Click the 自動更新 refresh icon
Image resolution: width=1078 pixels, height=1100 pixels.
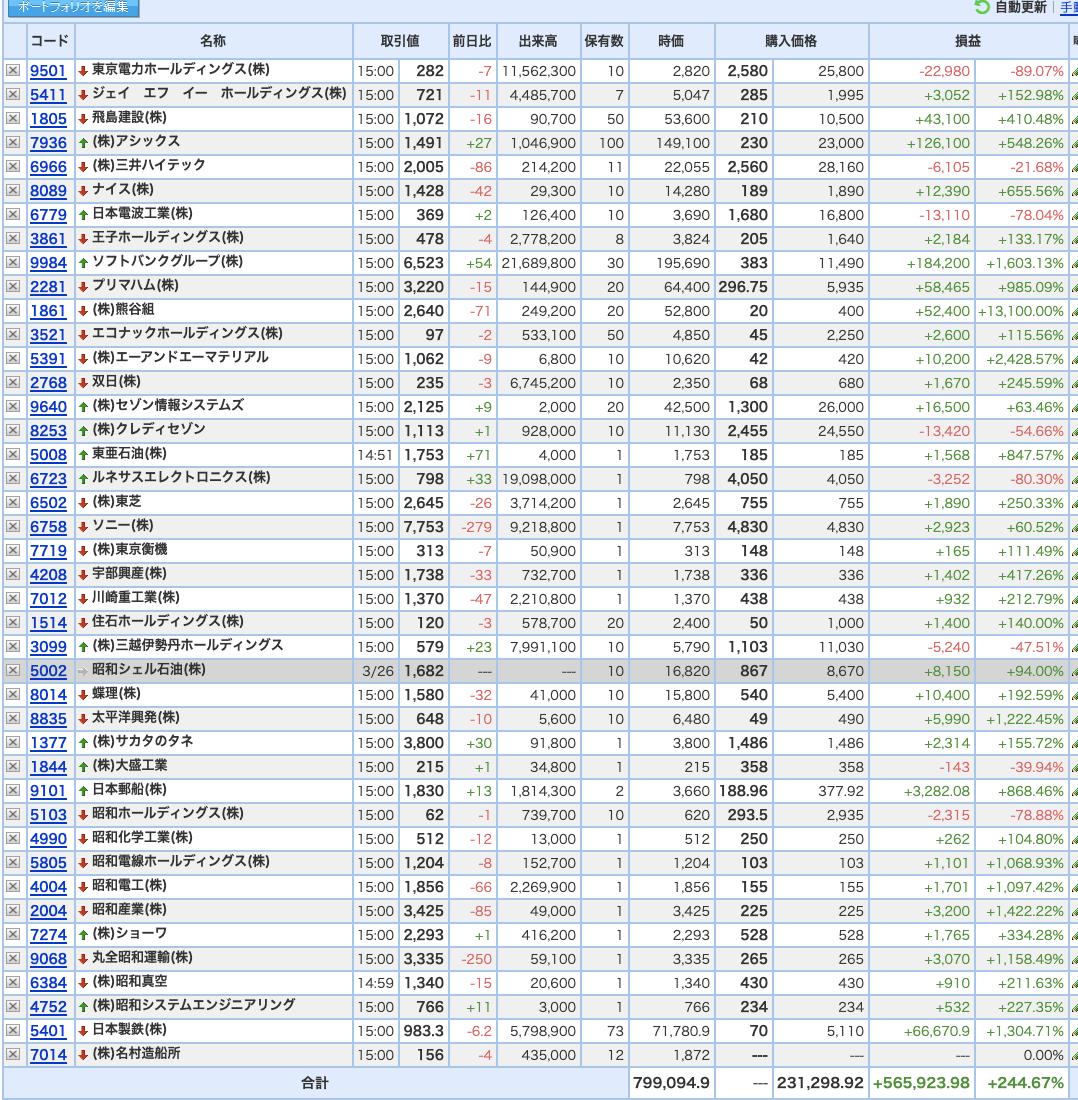pyautogui.click(x=982, y=8)
